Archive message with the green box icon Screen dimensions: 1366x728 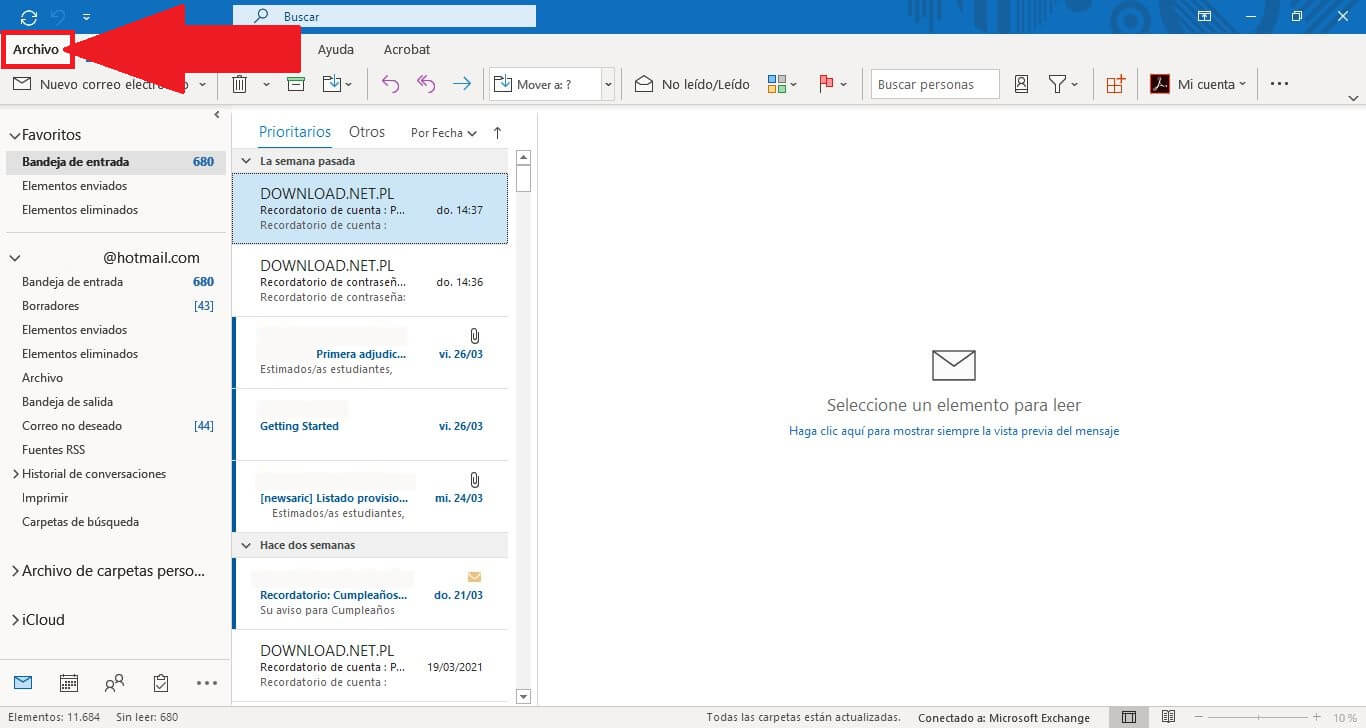tap(296, 84)
